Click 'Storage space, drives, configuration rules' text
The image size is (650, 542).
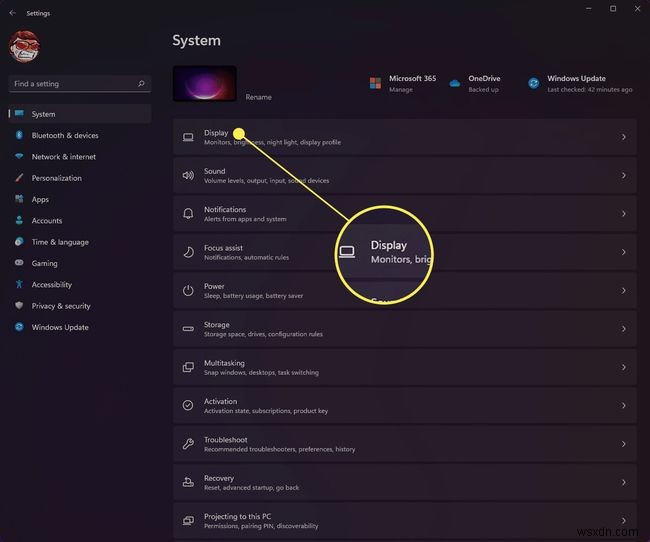click(x=263, y=334)
